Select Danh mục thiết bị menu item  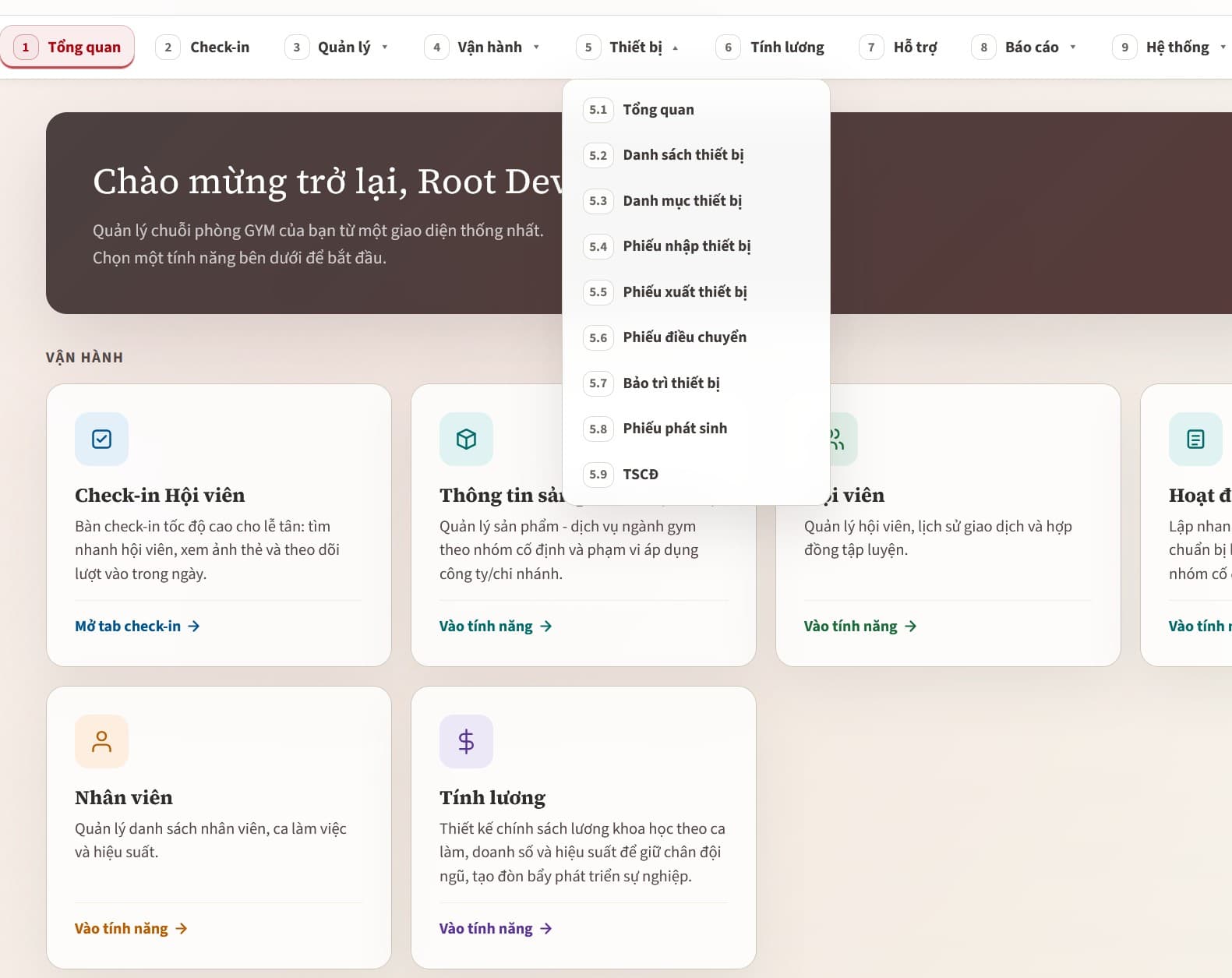(696, 201)
